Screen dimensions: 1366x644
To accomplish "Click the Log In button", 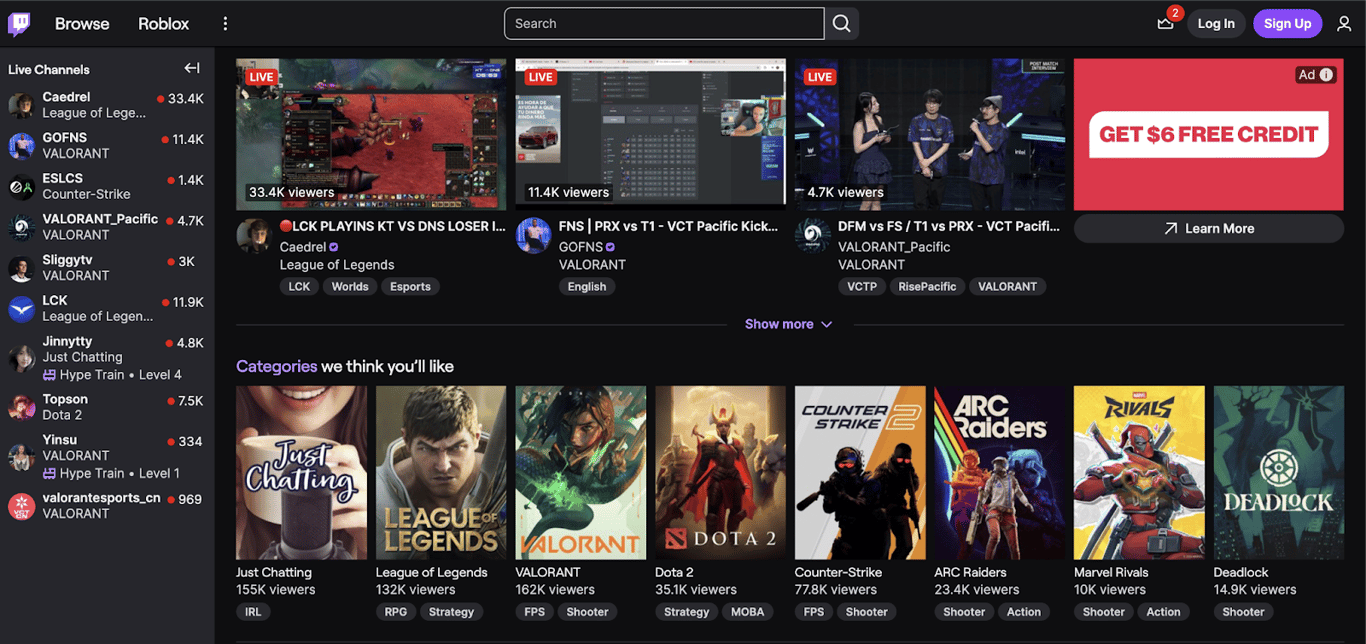I will coord(1216,23).
